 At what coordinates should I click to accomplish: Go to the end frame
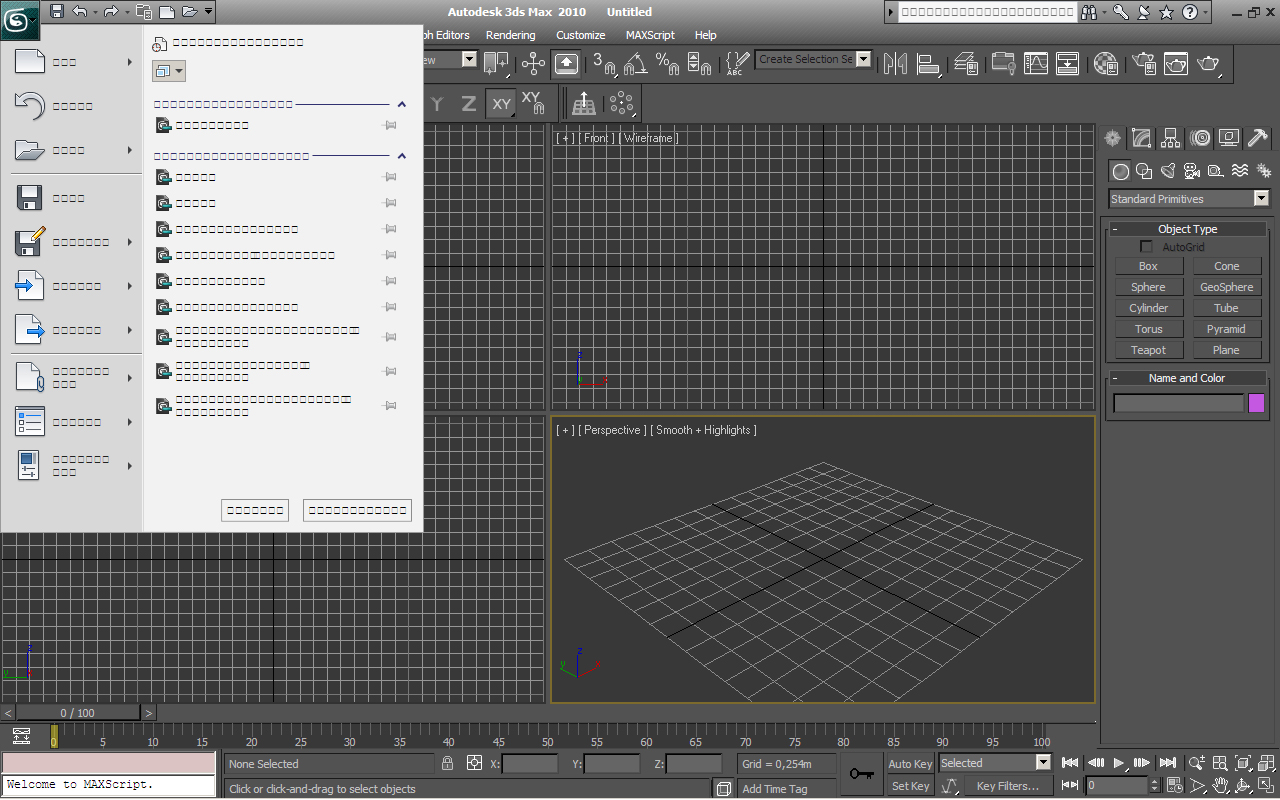(x=1166, y=764)
